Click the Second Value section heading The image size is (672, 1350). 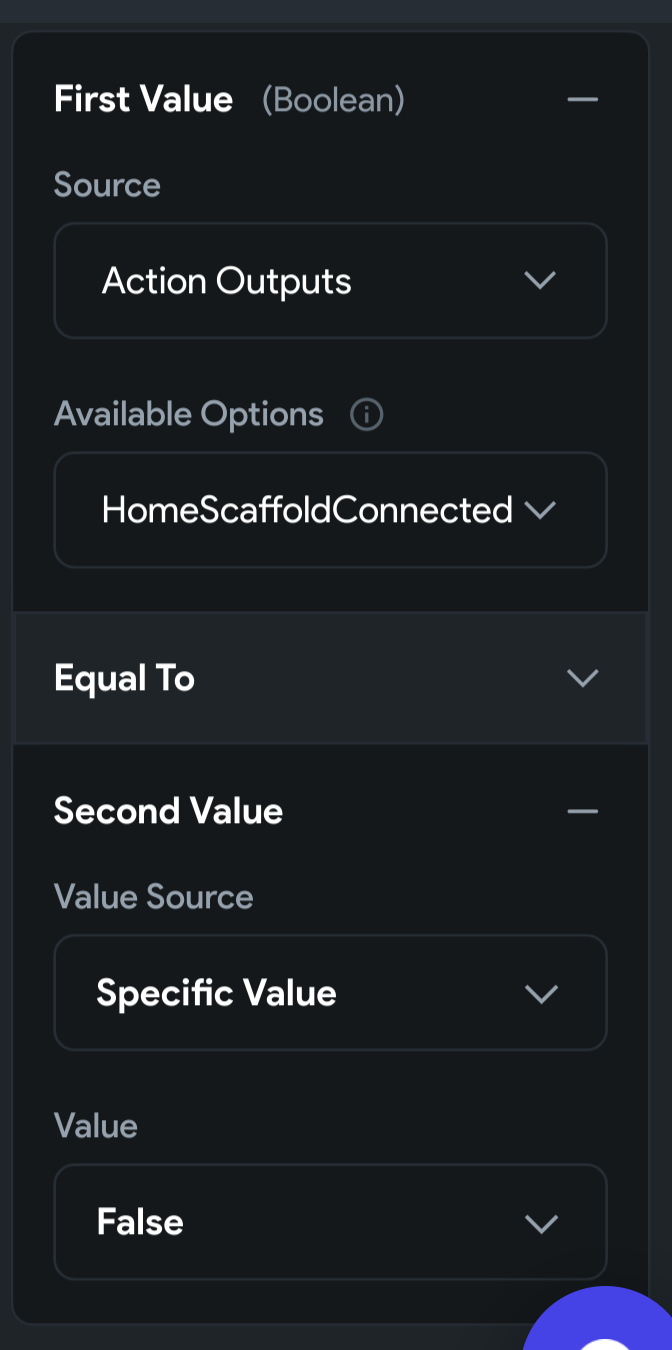pos(168,811)
